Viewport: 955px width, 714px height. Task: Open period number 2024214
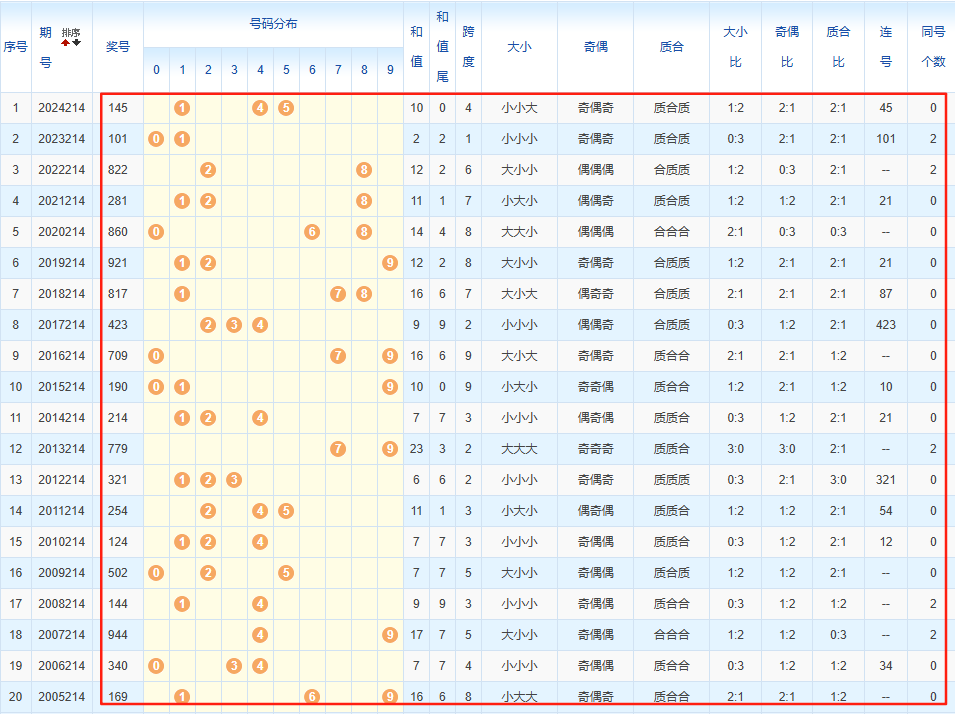click(62, 108)
